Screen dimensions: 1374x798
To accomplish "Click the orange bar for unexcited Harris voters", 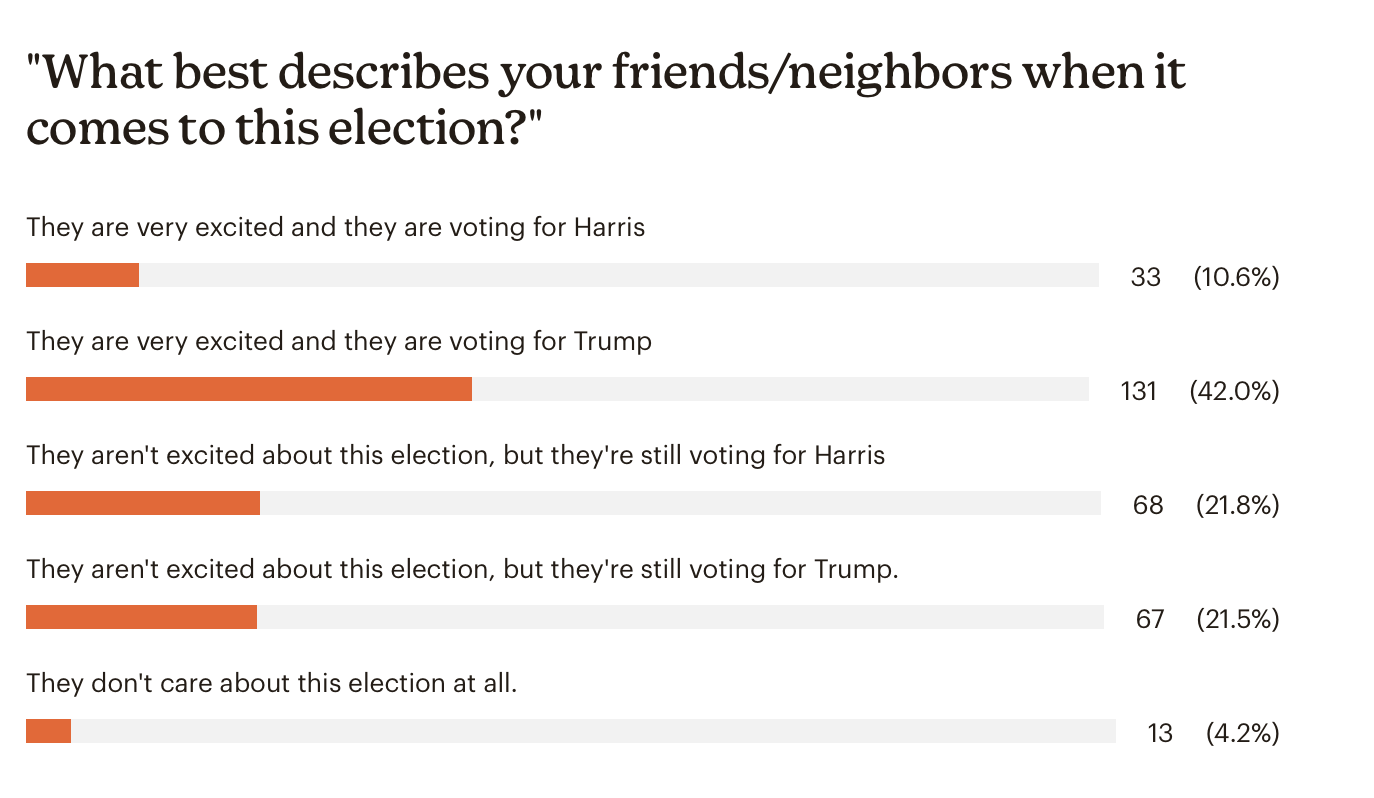I will point(143,503).
